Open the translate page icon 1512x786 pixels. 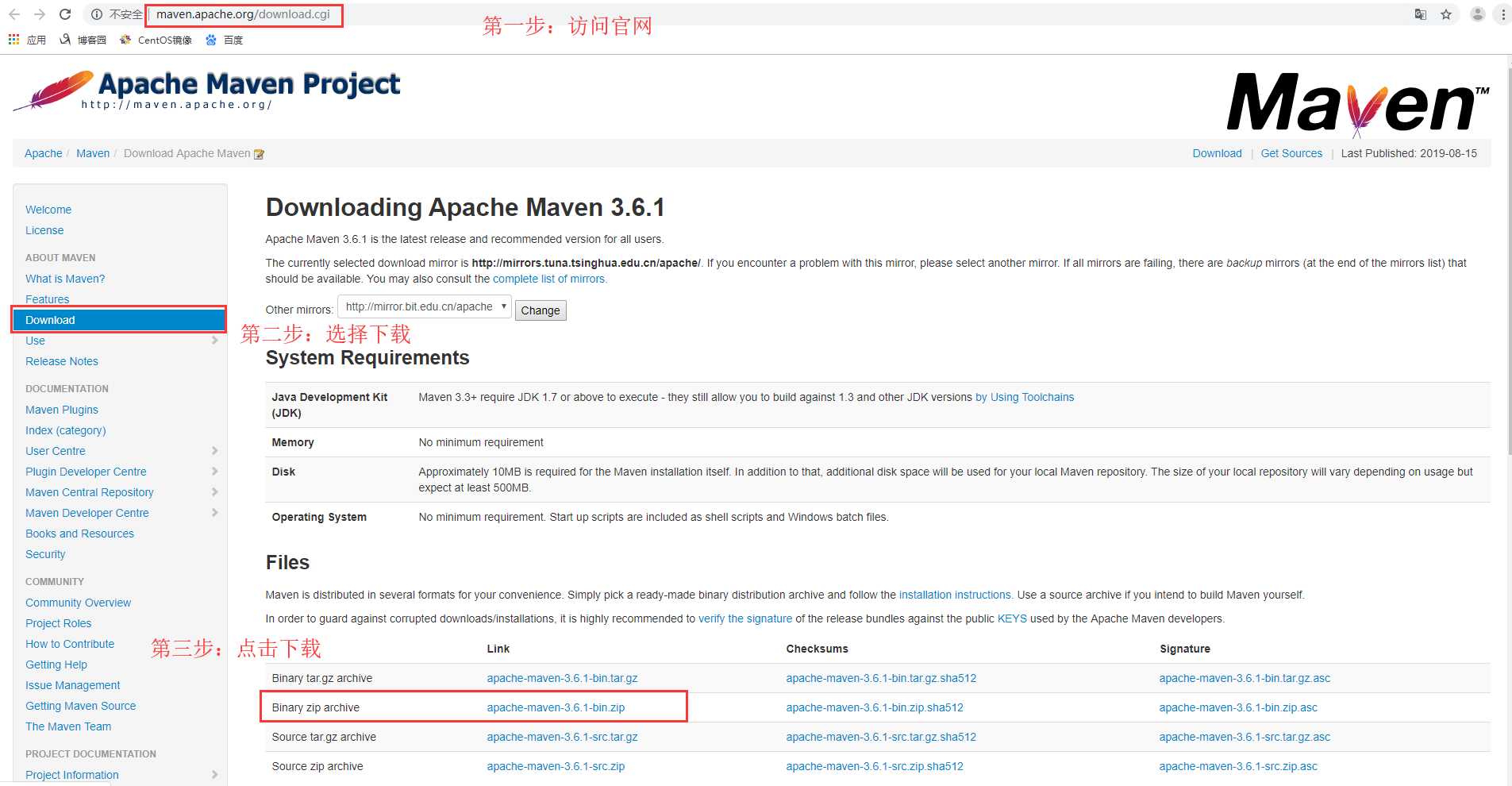coord(1421,14)
